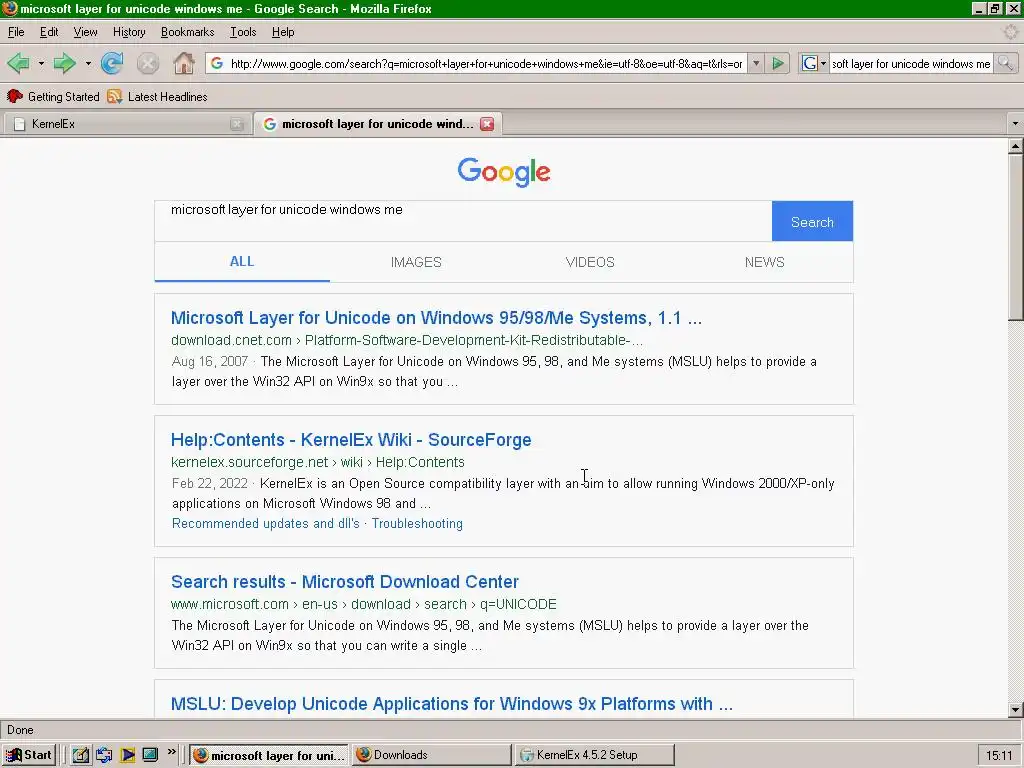Click the scrollbar down arrow
Viewport: 1024px width, 768px height.
1015,709
